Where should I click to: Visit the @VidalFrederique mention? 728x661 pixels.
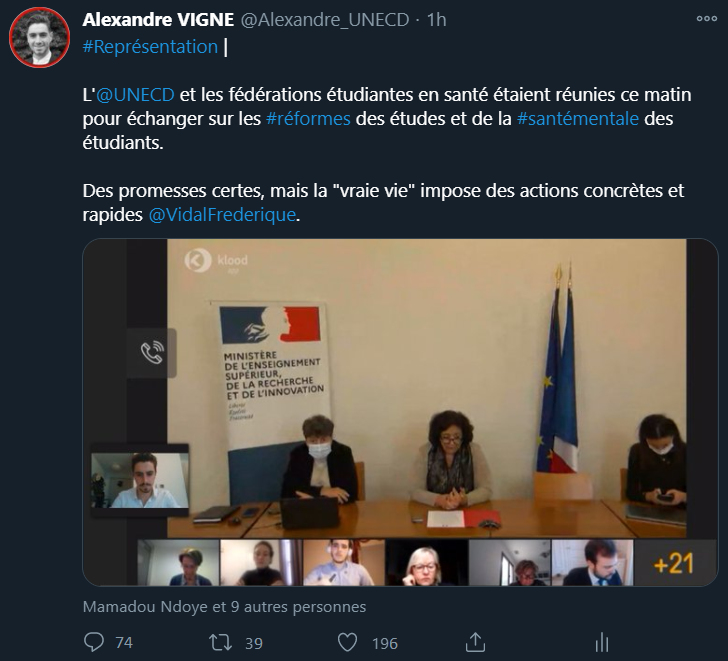click(222, 215)
